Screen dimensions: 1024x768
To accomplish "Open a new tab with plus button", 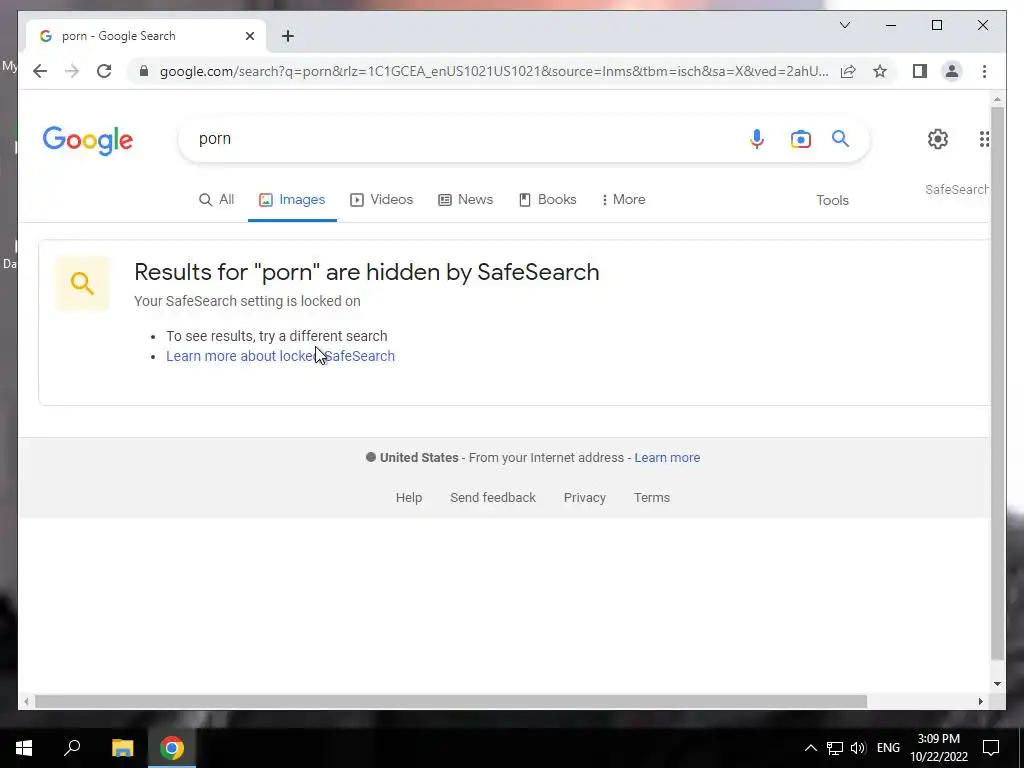I will pyautogui.click(x=288, y=36).
